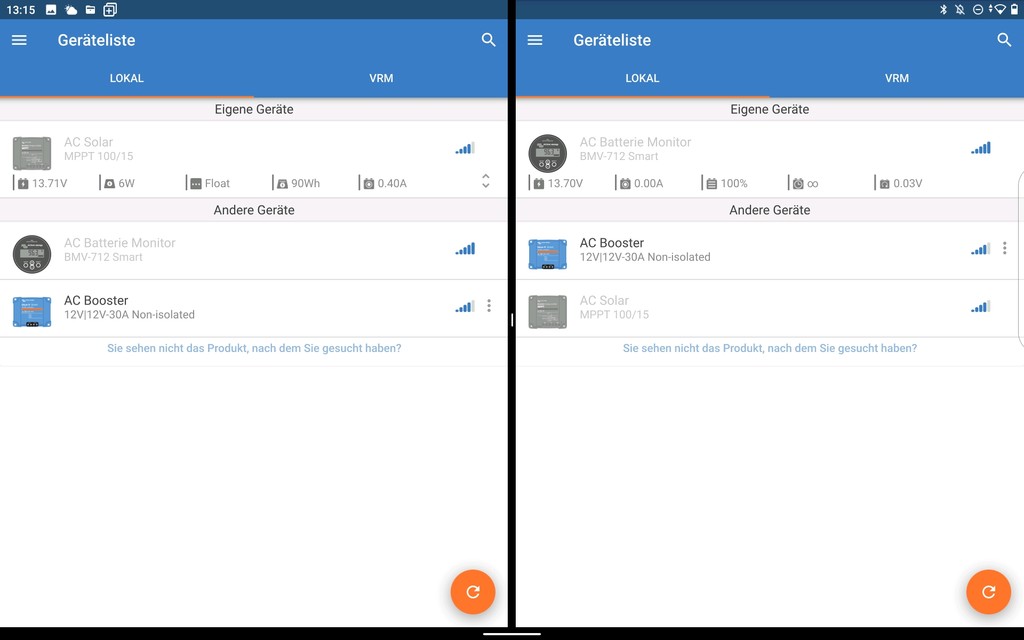Tap 'BMV-712 Smart' subtitle in right window
Screen dimensions: 1024x640
point(619,156)
